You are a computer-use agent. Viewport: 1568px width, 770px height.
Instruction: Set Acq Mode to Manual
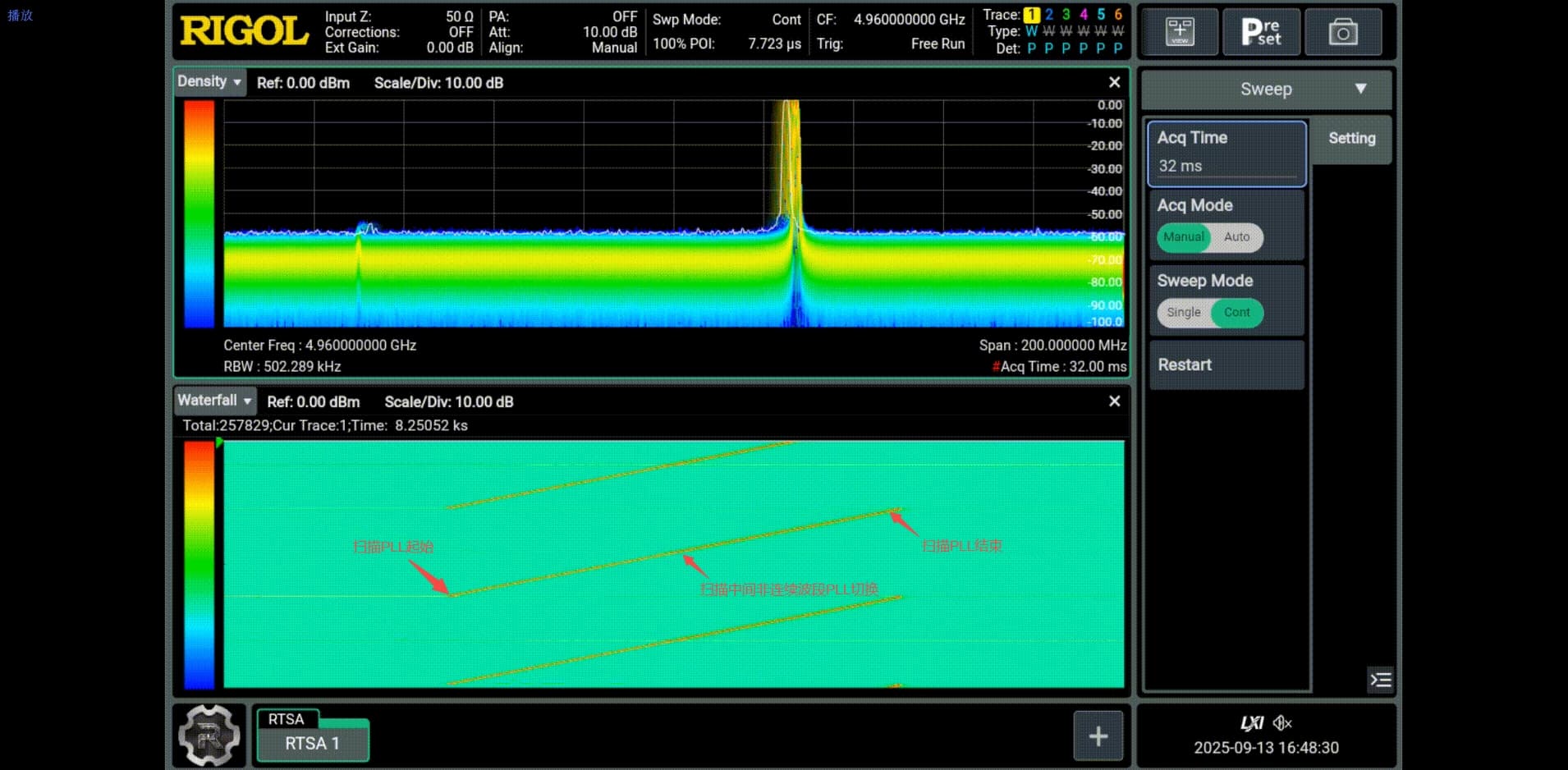pos(1183,237)
